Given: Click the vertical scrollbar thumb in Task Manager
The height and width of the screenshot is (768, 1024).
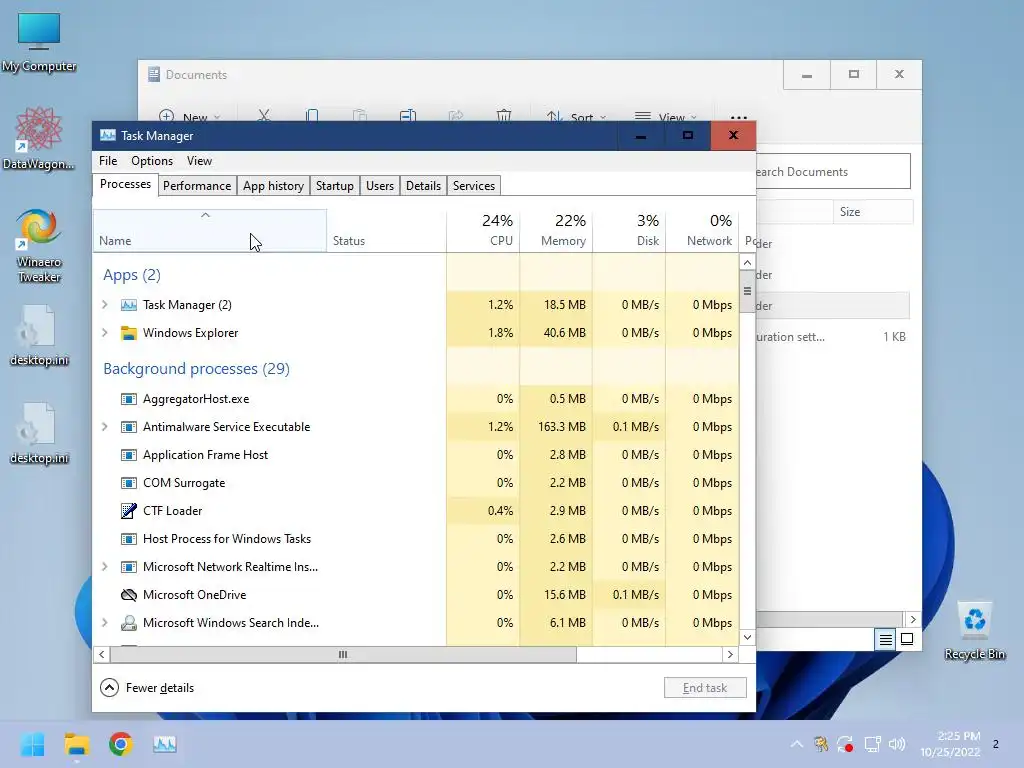Looking at the screenshot, I should (x=747, y=291).
